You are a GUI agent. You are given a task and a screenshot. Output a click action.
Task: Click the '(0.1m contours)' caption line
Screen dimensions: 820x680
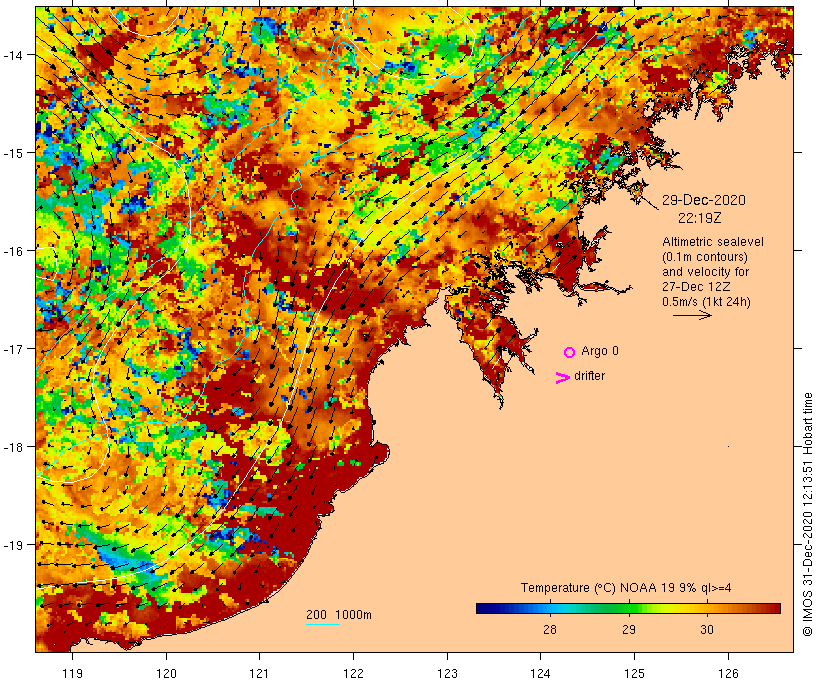click(x=705, y=257)
